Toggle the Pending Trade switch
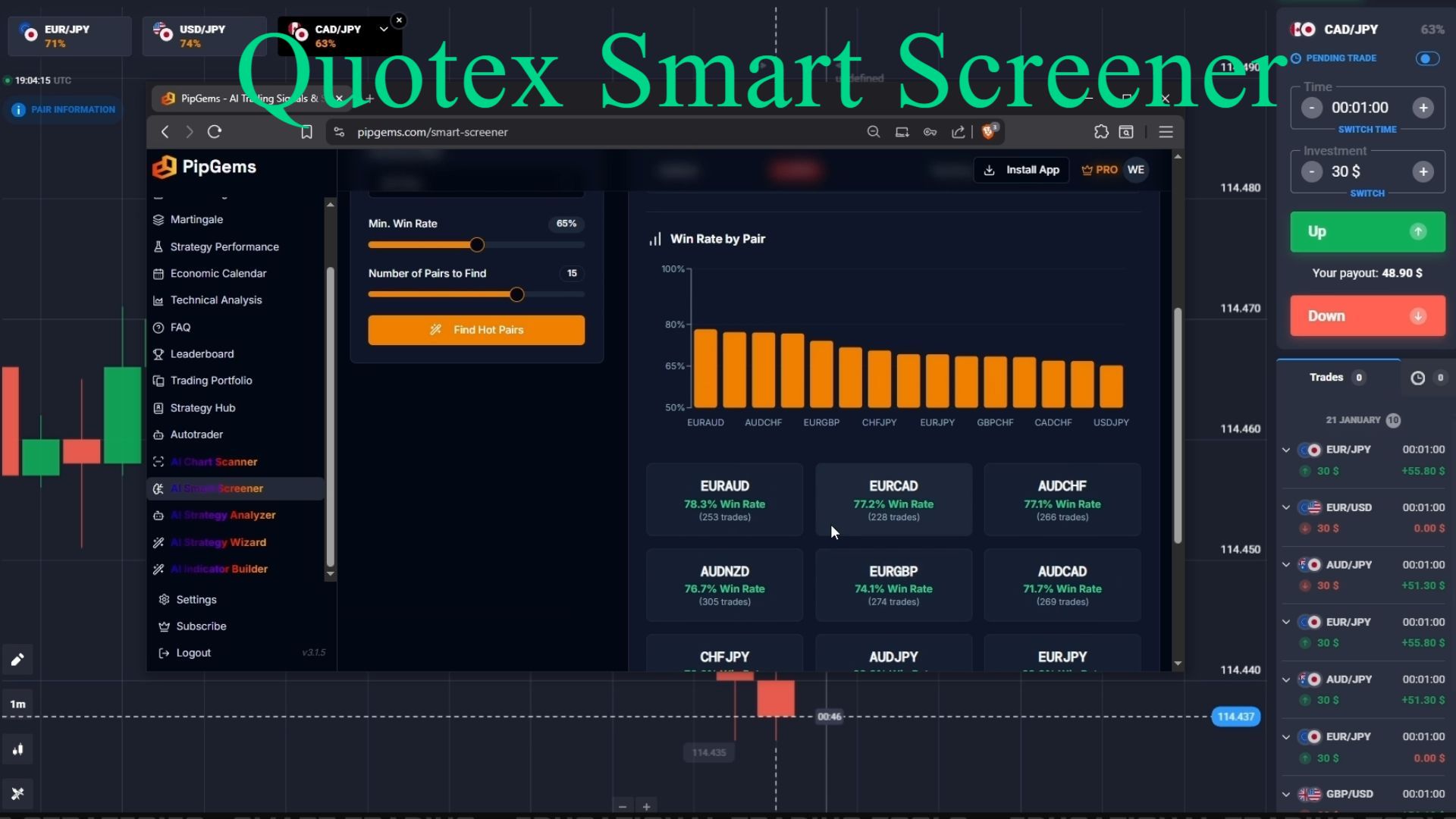 [1427, 58]
